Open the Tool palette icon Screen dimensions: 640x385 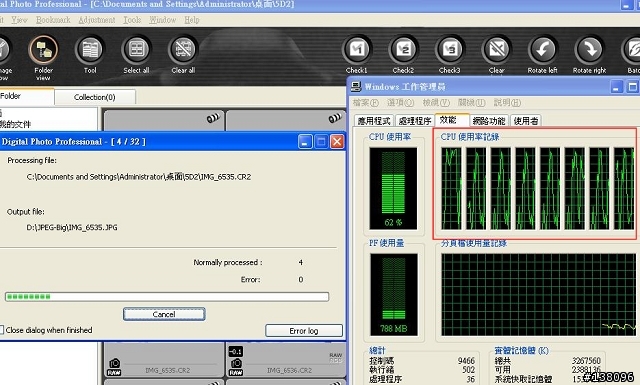click(x=90, y=49)
